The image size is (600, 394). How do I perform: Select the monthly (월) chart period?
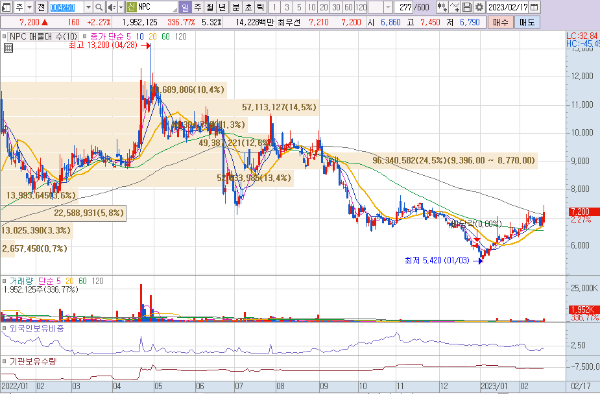[x=210, y=7]
